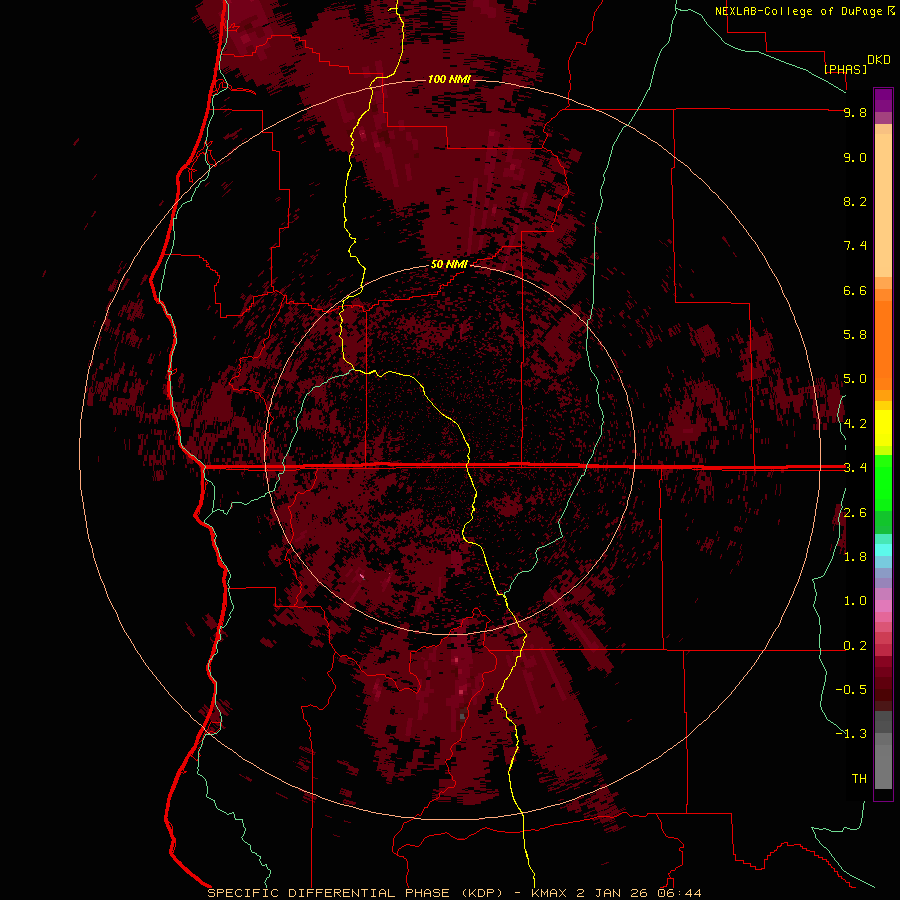
Task: Click the 100 NMI range ring label
Action: tap(449, 79)
